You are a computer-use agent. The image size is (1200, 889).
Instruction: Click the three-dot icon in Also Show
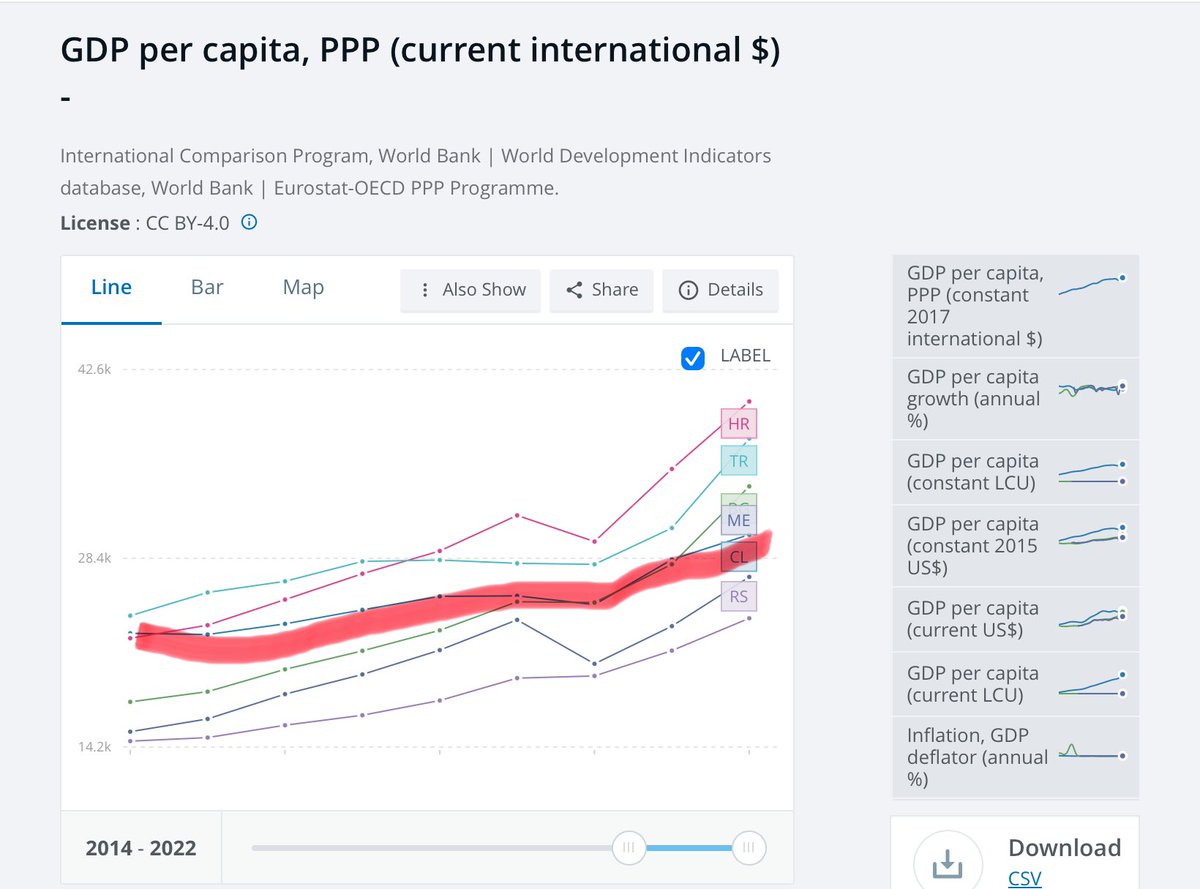pyautogui.click(x=427, y=290)
